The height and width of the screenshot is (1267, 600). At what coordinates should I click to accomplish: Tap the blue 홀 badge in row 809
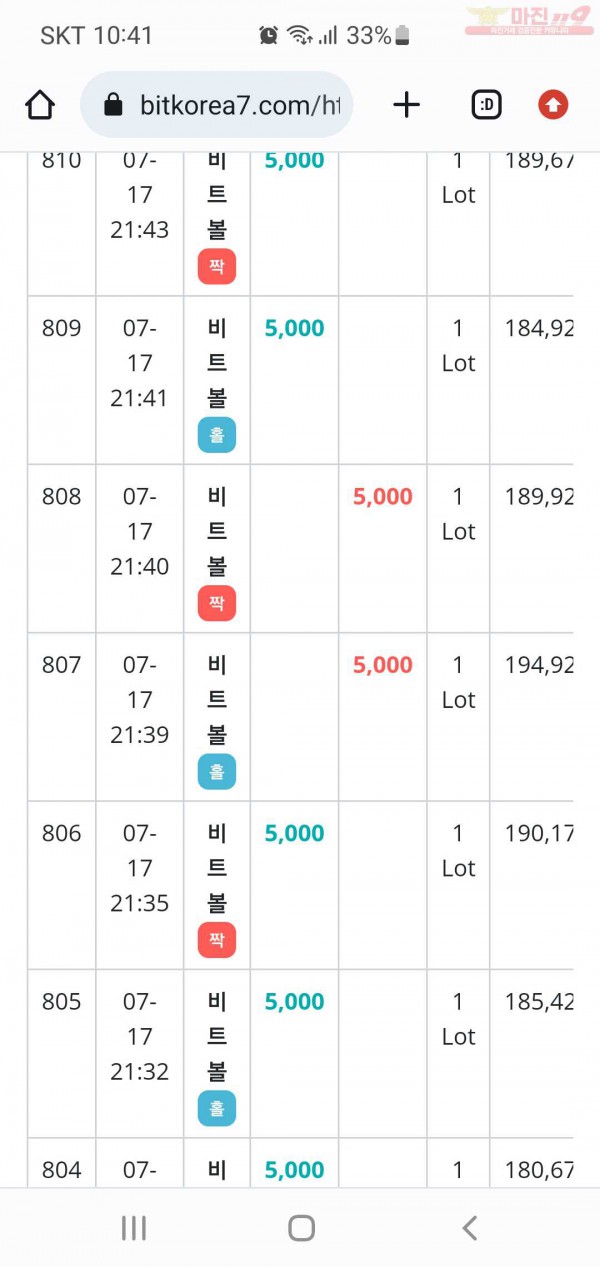pos(217,435)
